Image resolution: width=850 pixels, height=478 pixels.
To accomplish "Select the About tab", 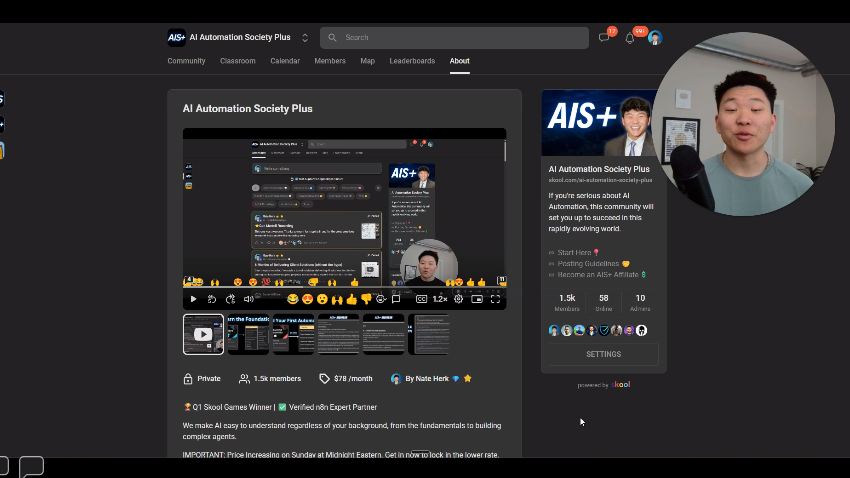I will 459,61.
